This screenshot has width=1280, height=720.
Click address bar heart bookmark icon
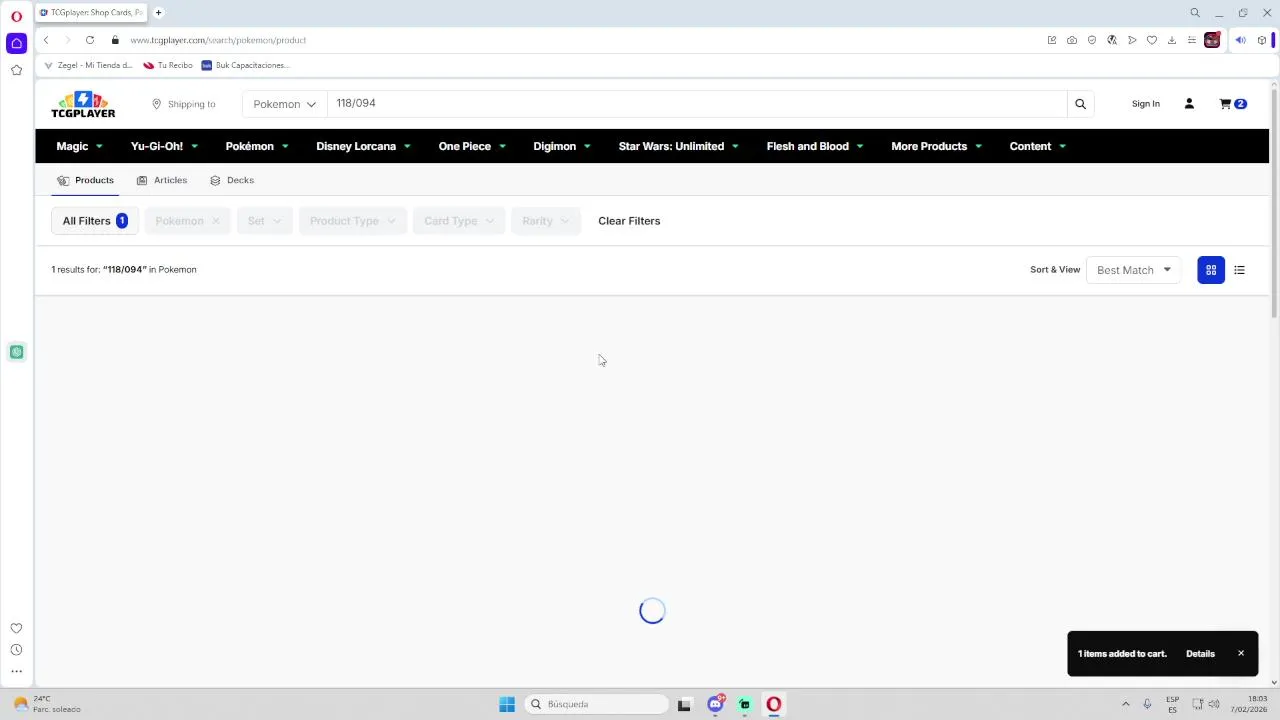click(x=1152, y=40)
